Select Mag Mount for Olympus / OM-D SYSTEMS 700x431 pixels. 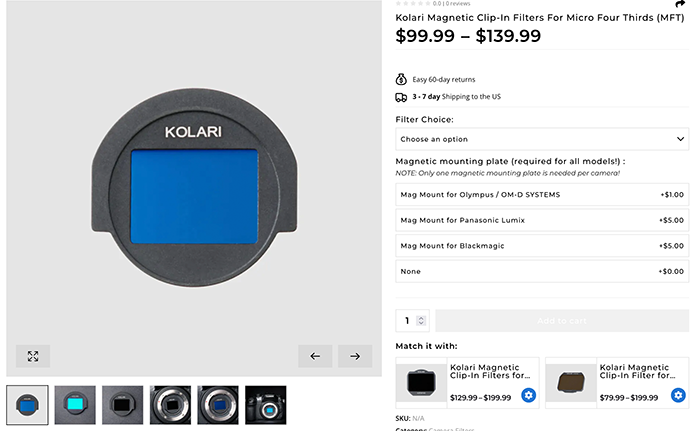(x=541, y=194)
